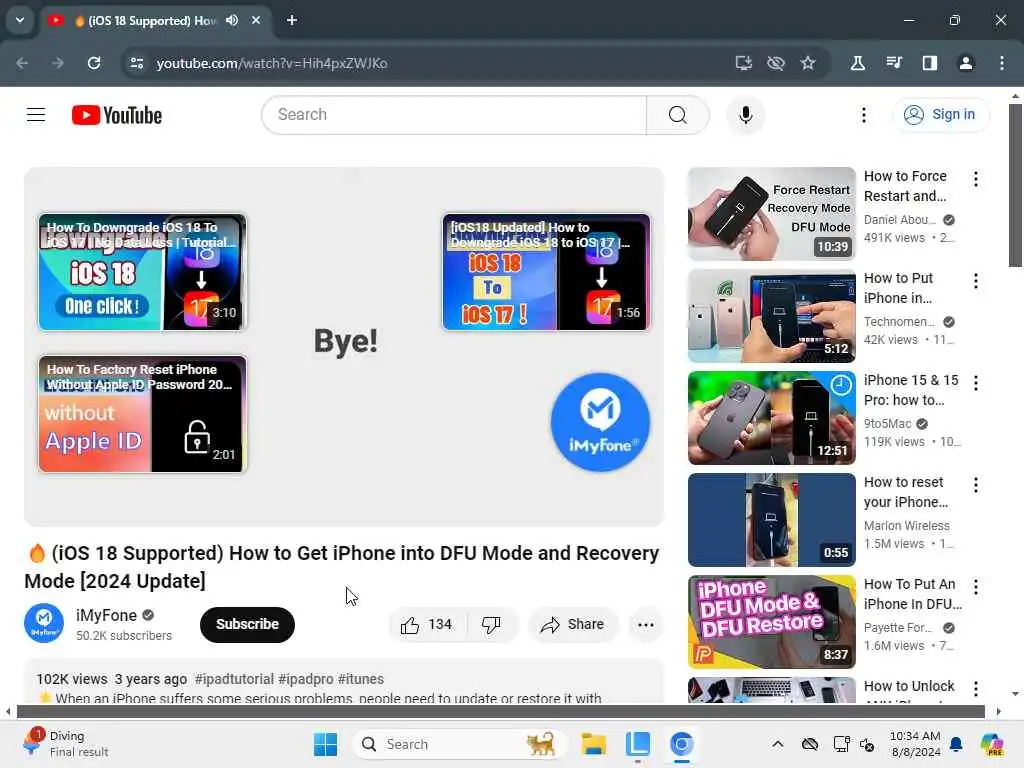The width and height of the screenshot is (1024, 768).
Task: Open menu for How to reset your iPhone video
Action: click(975, 485)
